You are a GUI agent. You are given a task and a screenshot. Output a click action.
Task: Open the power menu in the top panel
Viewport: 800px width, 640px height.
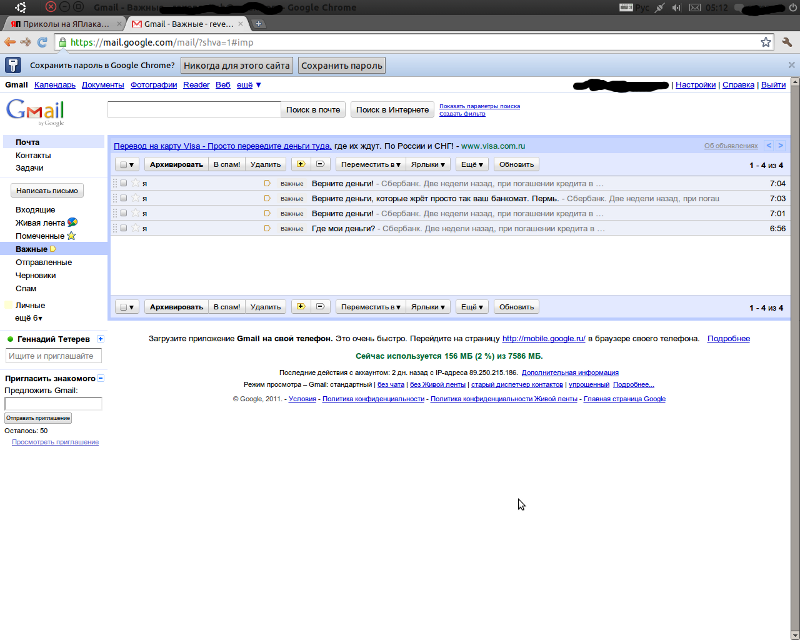coord(793,7)
